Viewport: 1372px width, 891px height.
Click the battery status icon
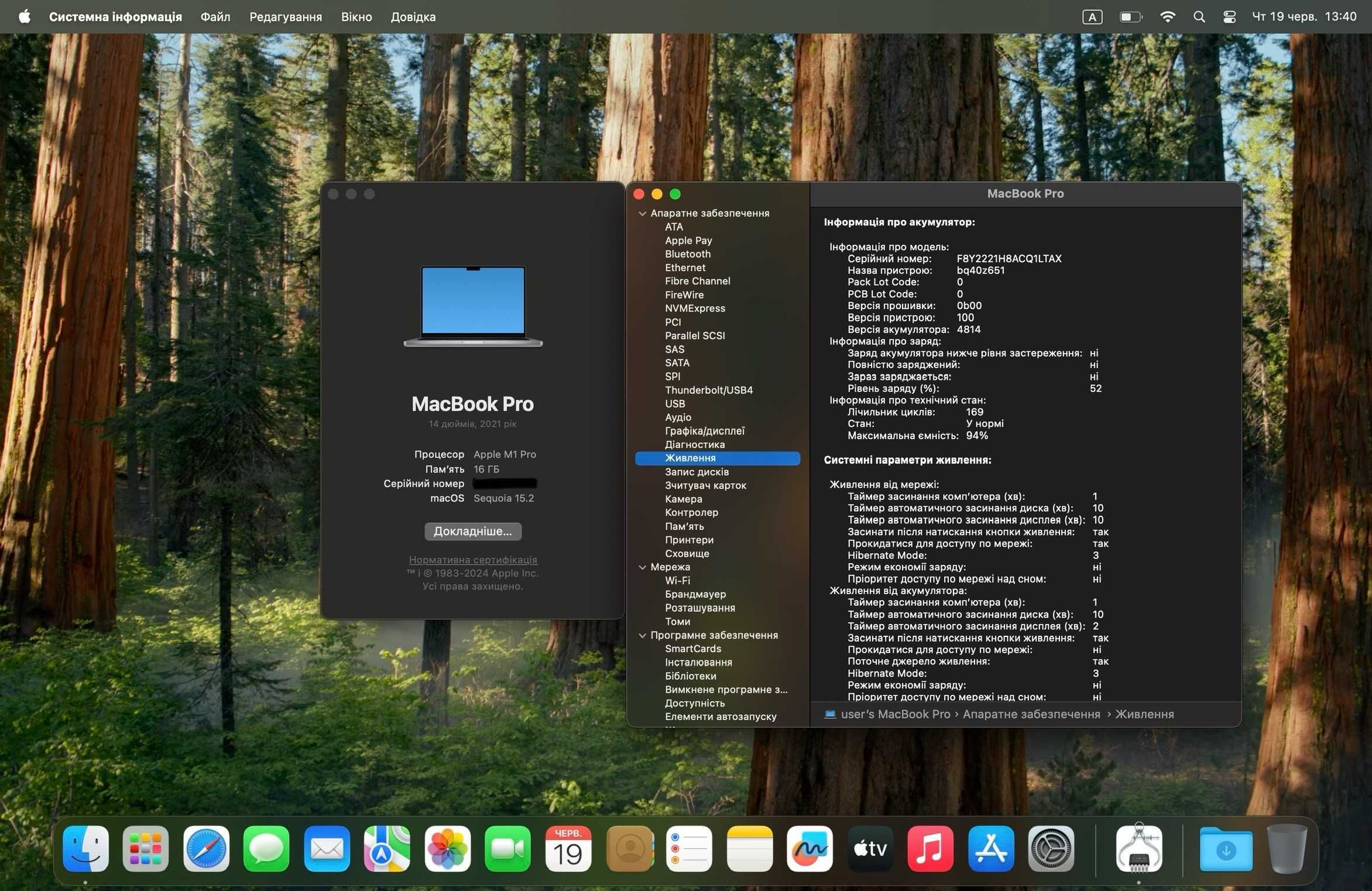(1131, 17)
